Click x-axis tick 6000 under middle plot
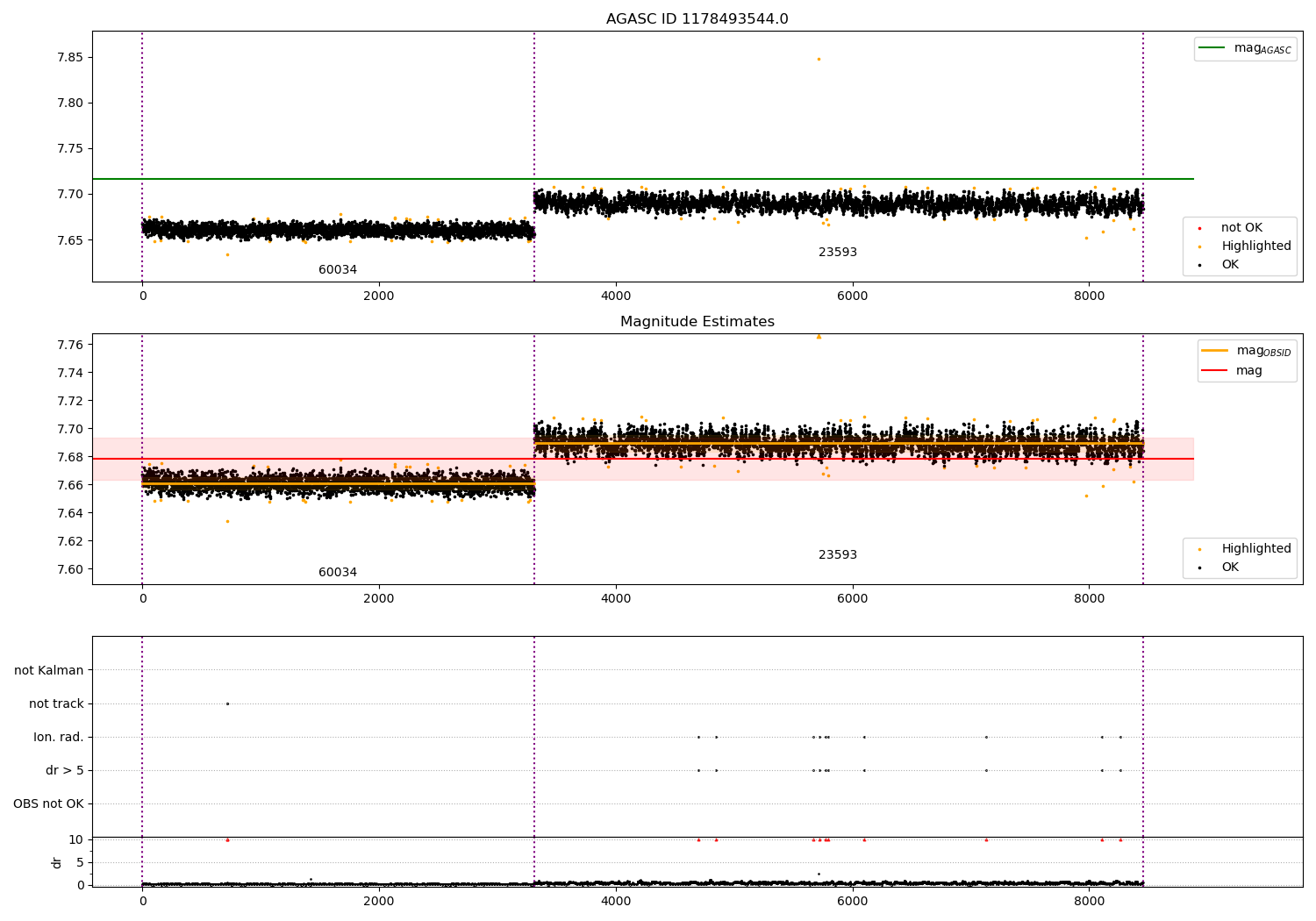The height and width of the screenshot is (921, 1316). tap(853, 599)
